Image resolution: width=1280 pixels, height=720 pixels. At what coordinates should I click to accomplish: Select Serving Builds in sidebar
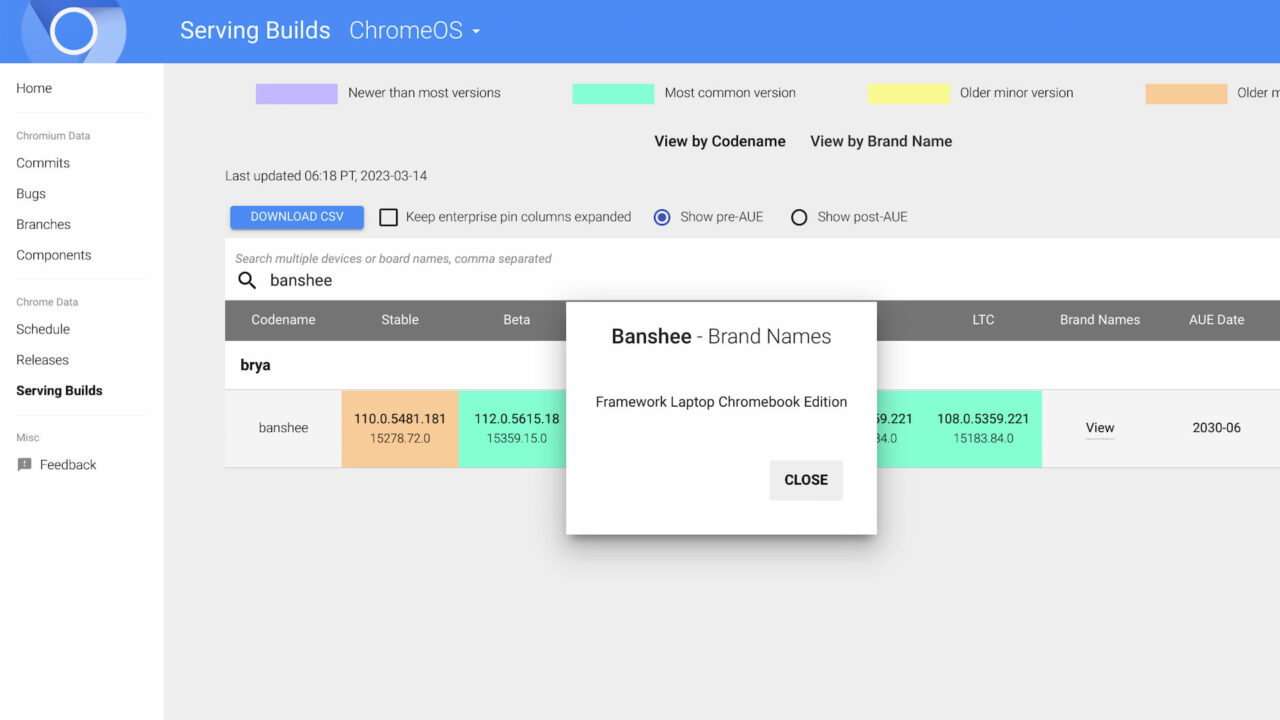pyautogui.click(x=59, y=391)
